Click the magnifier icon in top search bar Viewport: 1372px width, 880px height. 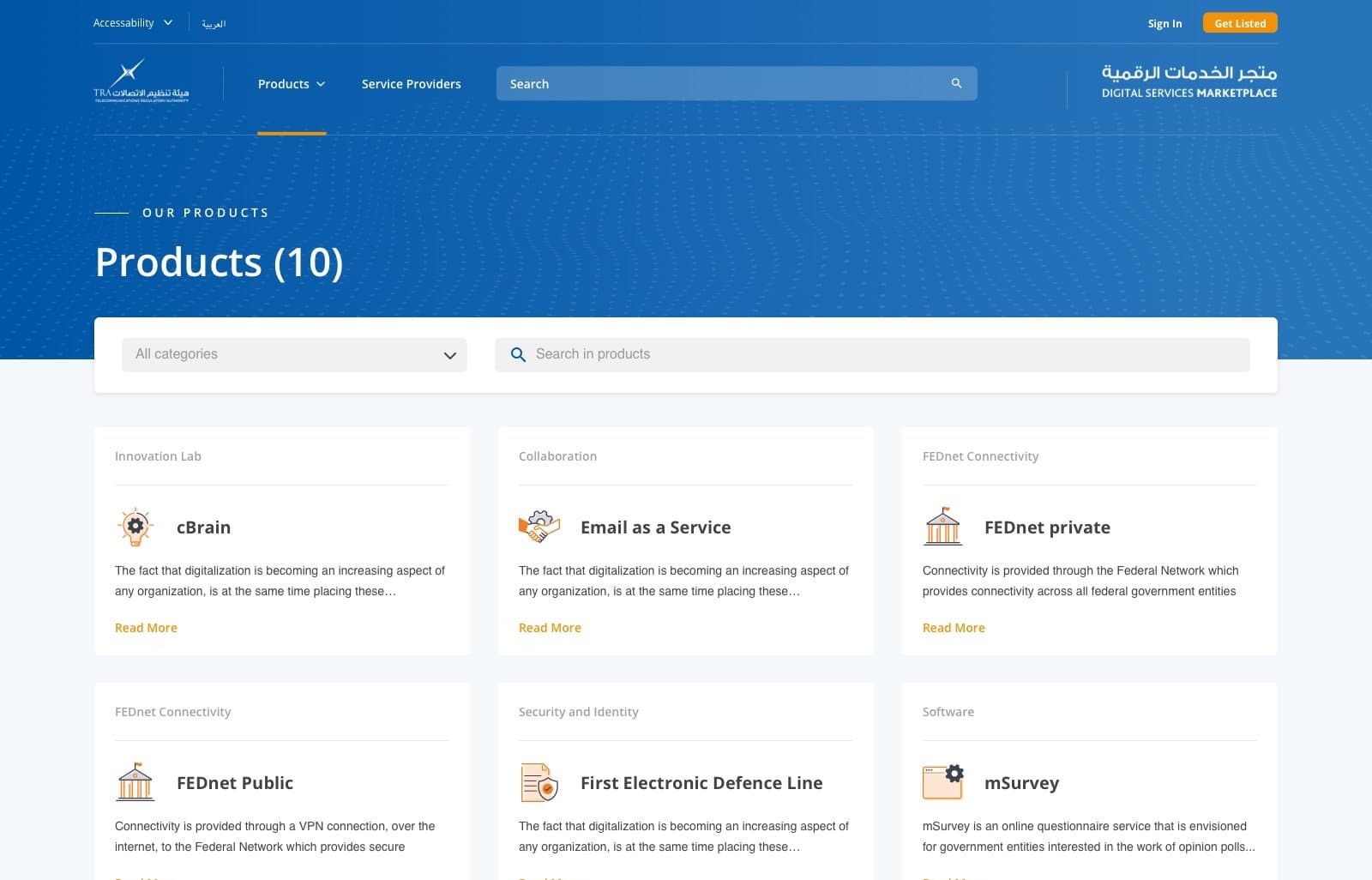tap(956, 83)
